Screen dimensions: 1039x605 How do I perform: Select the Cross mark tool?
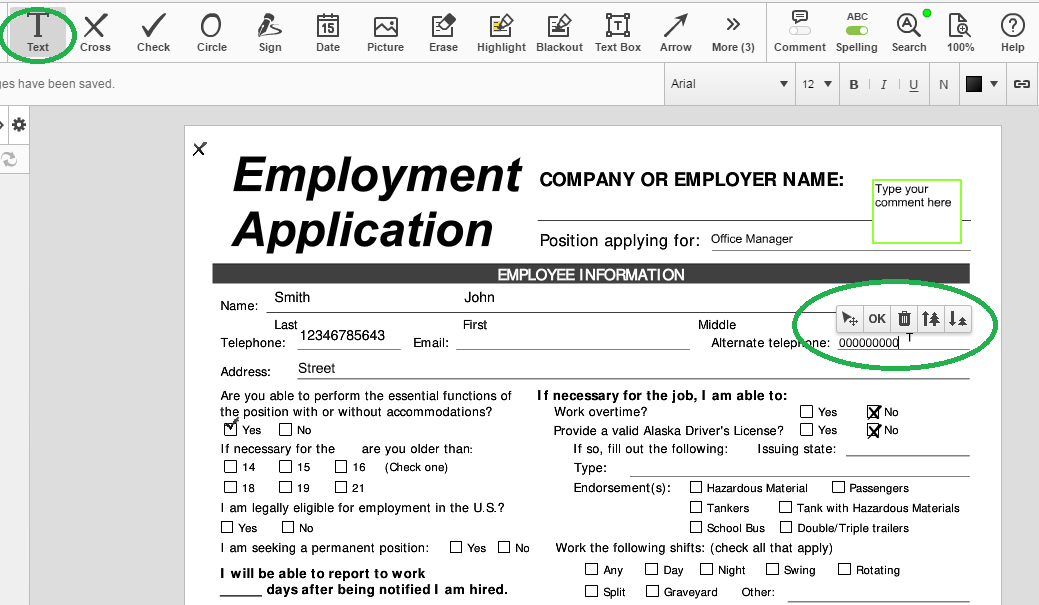95,32
